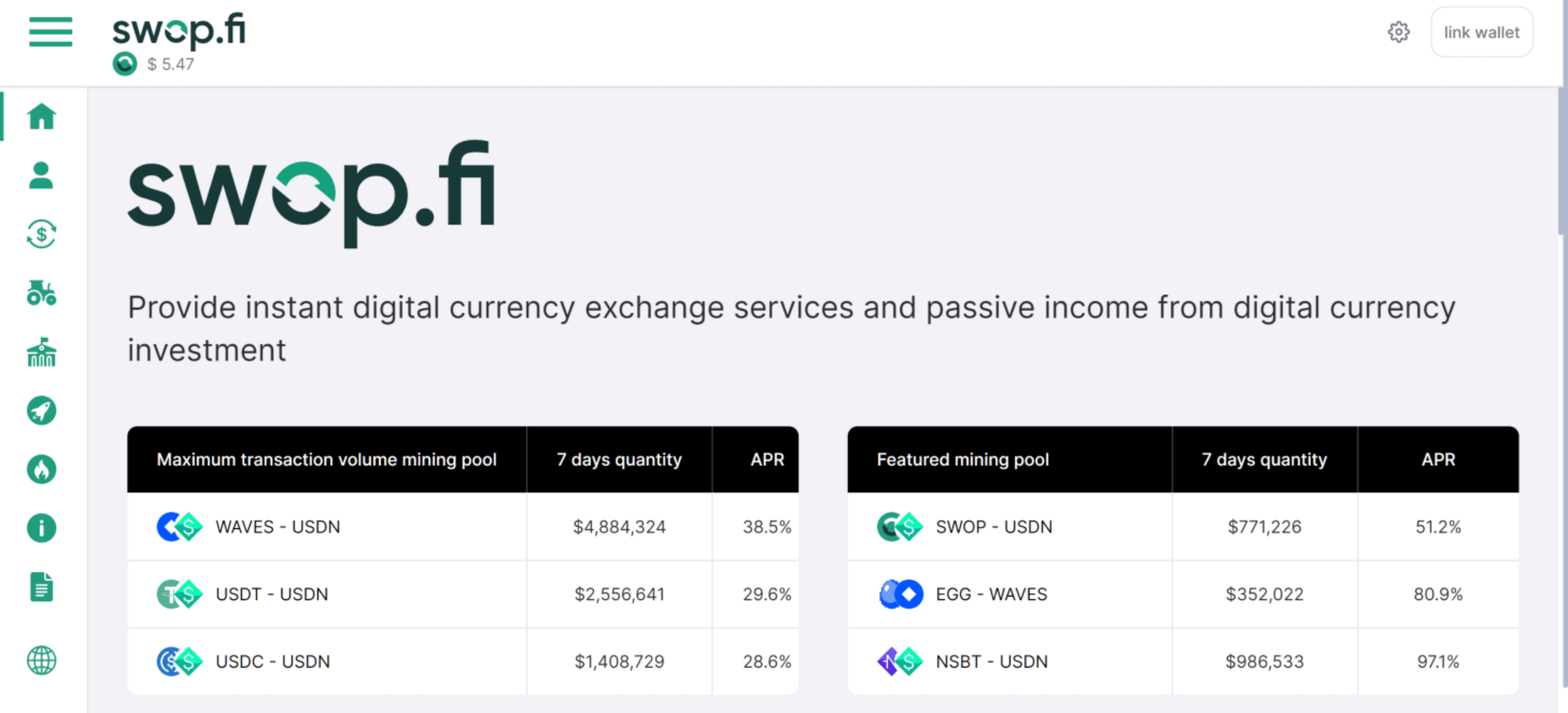Click the home navigation icon
The image size is (1568, 713).
coord(41,116)
